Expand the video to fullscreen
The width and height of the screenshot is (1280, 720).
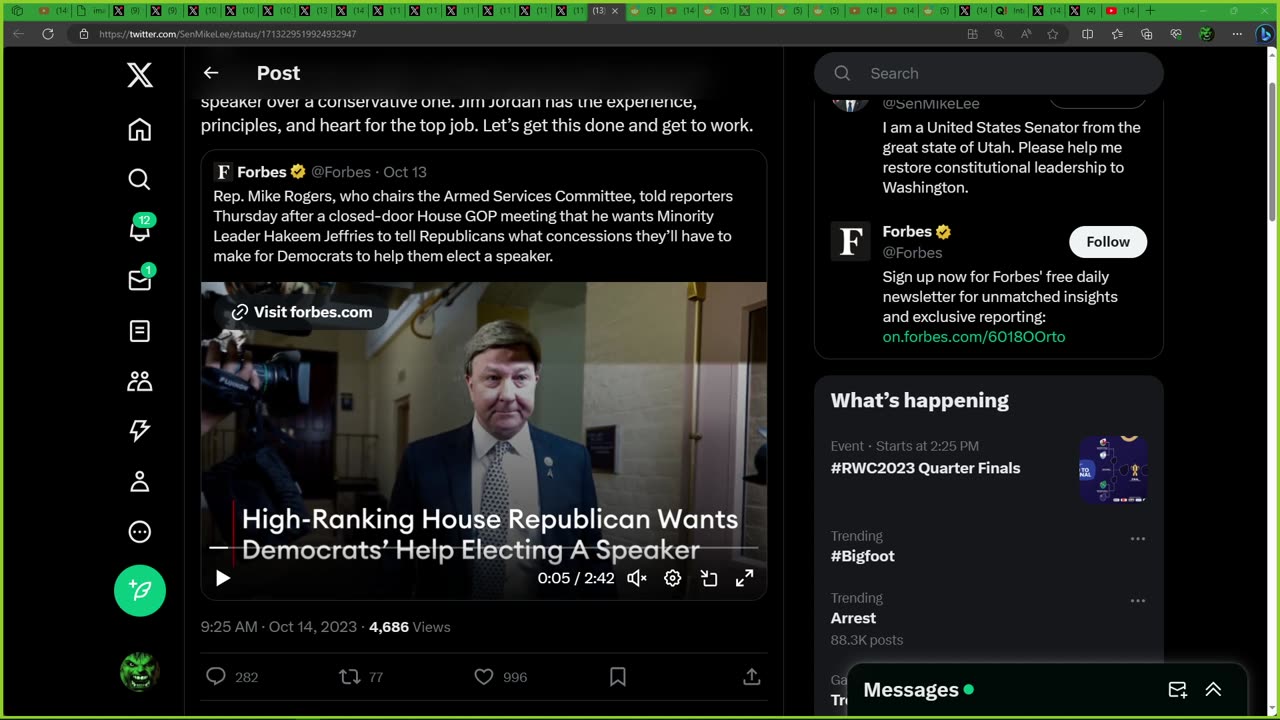point(745,578)
